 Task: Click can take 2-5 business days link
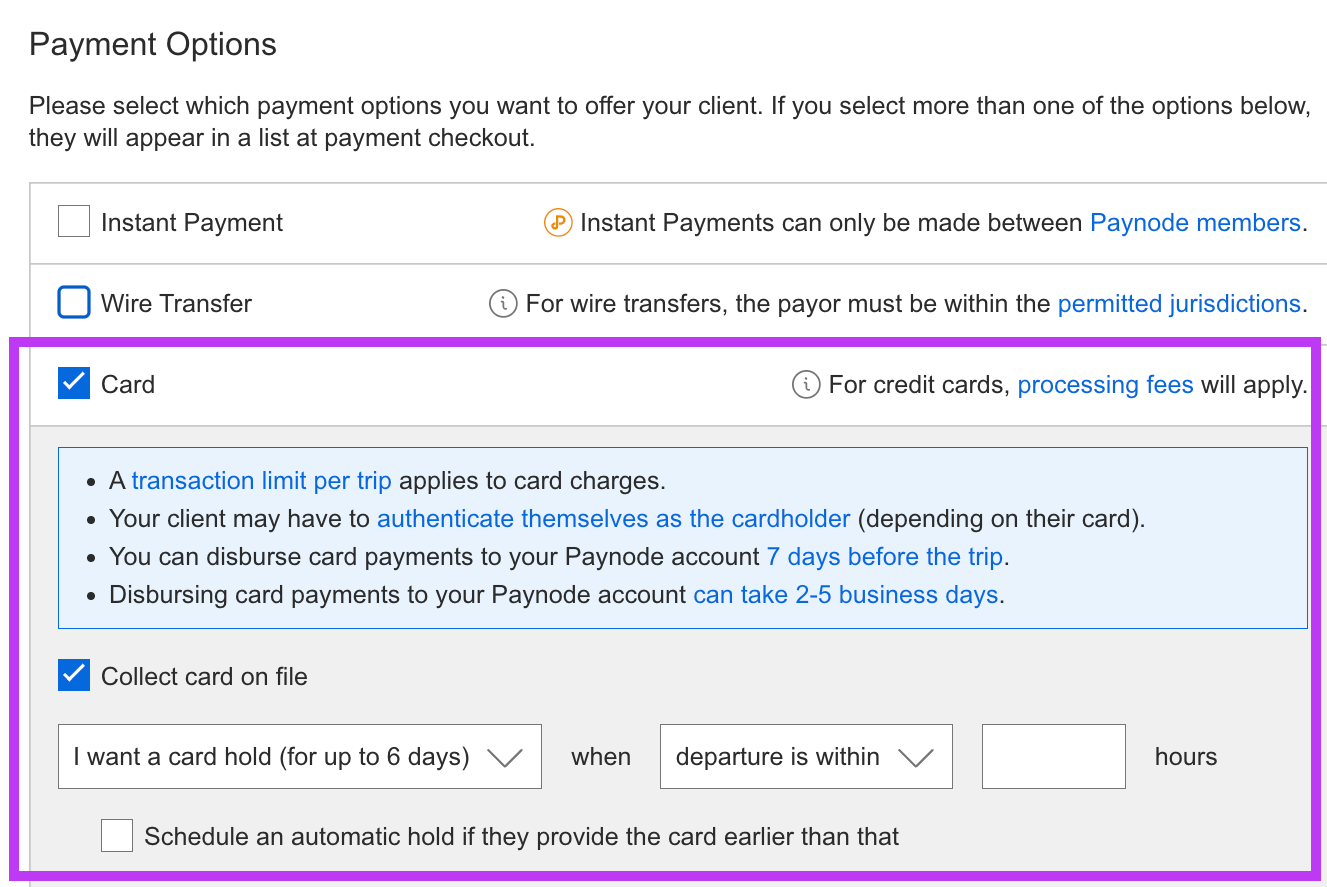click(846, 595)
